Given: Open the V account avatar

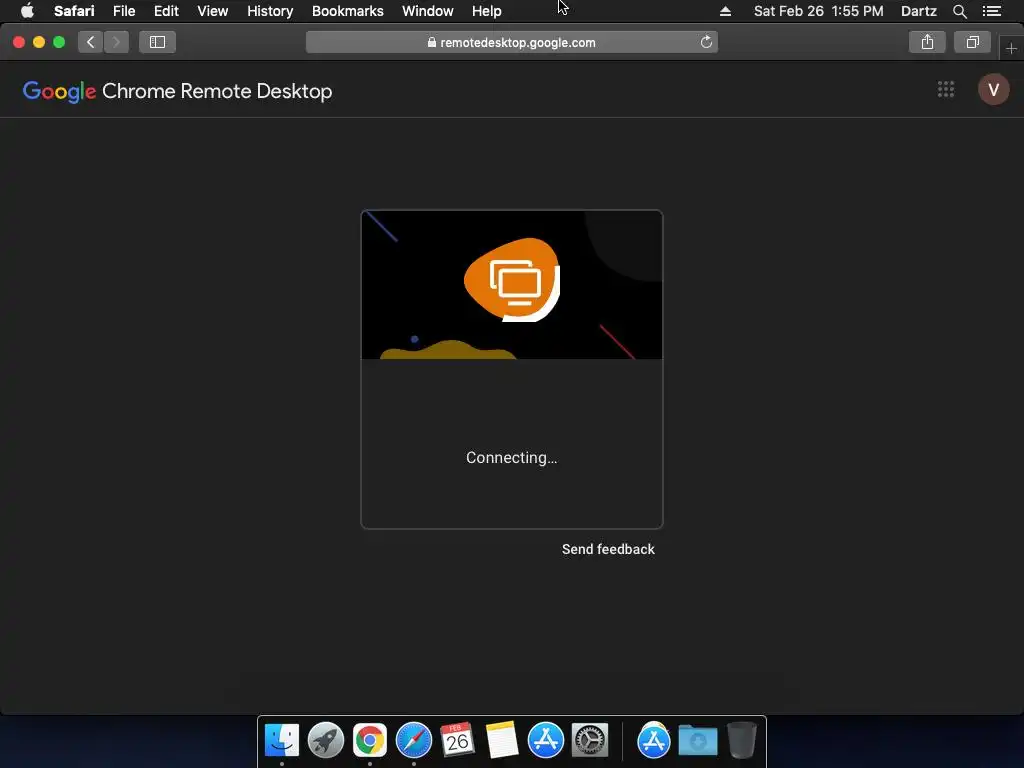Looking at the screenshot, I should pyautogui.click(x=993, y=89).
